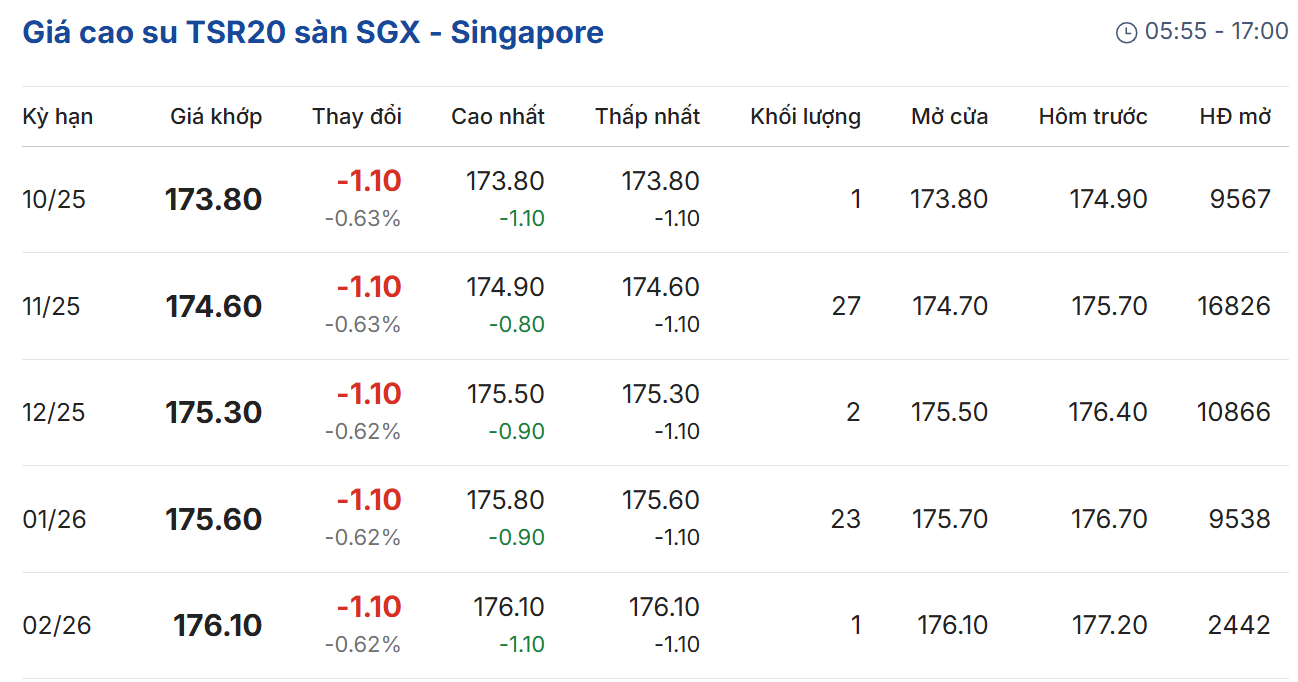
Task: Click the 173.80 matched price
Action: coord(213,200)
